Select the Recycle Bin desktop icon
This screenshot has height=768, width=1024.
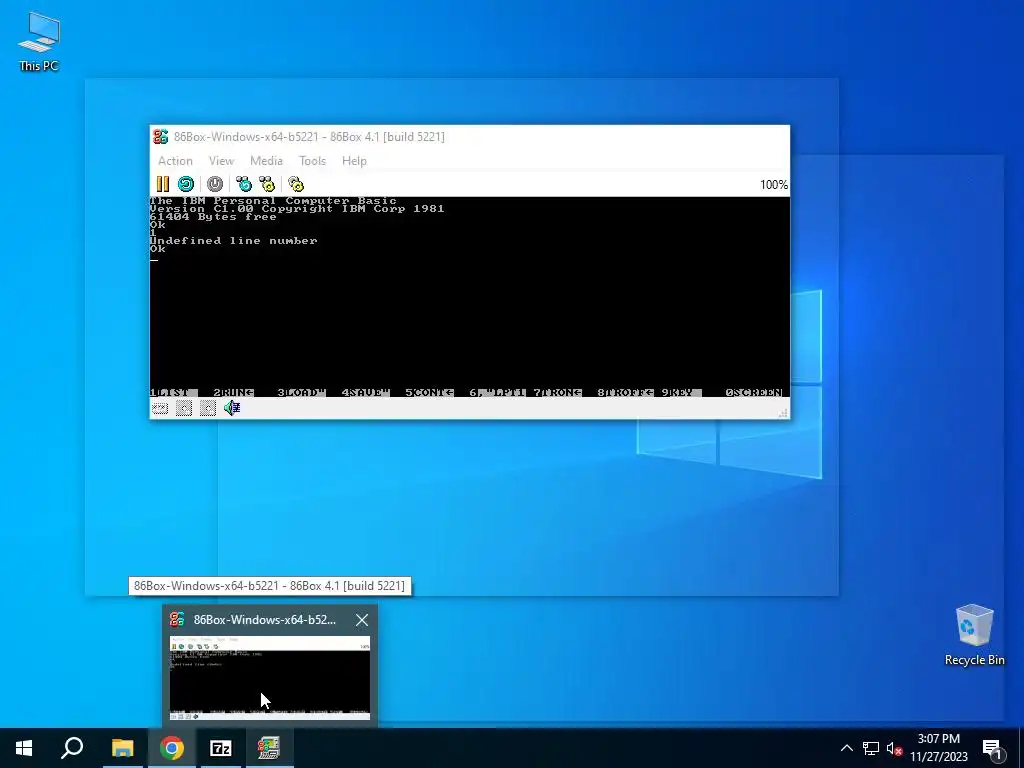tap(974, 635)
